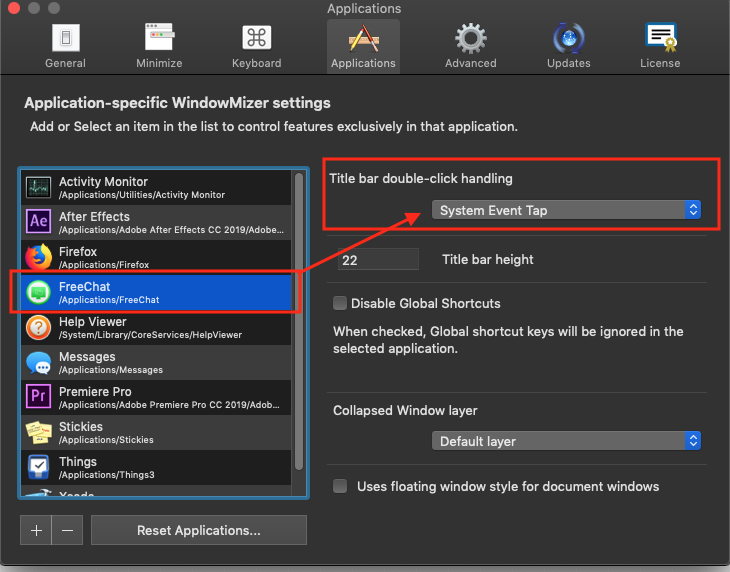This screenshot has height=572, width=730.
Task: Click Reset Applications button
Action: click(199, 530)
